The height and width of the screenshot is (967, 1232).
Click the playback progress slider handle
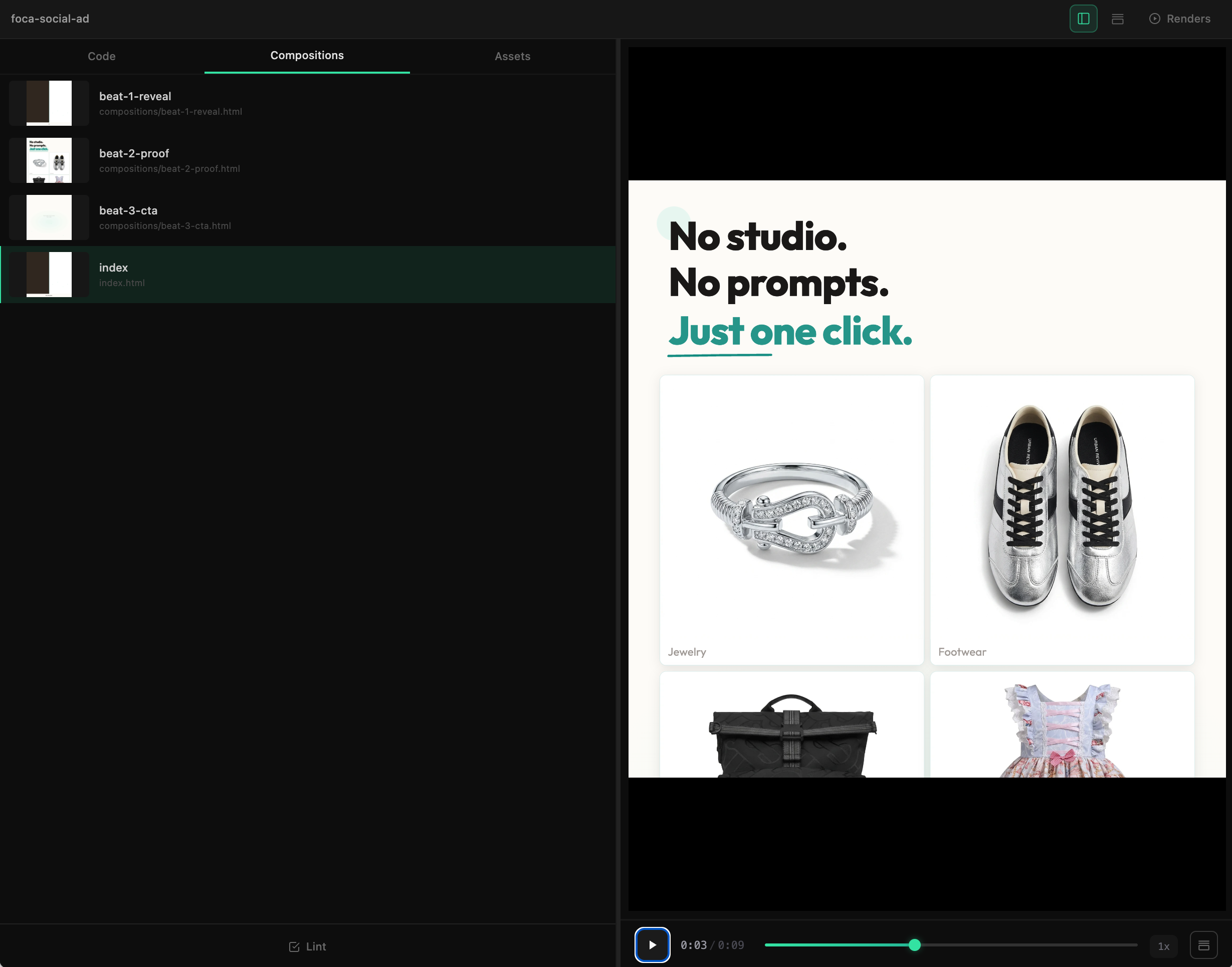click(x=914, y=945)
